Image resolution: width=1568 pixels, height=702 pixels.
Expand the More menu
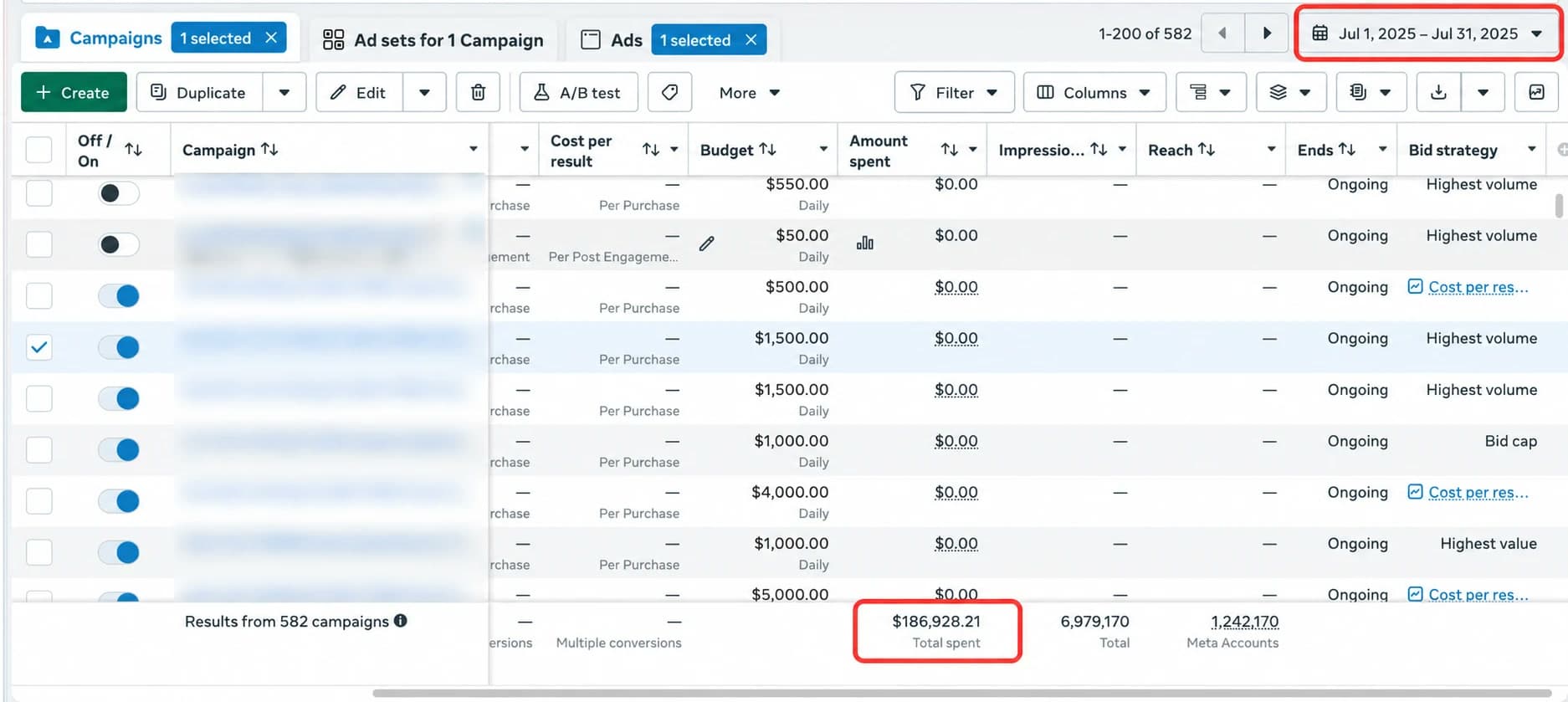[750, 92]
